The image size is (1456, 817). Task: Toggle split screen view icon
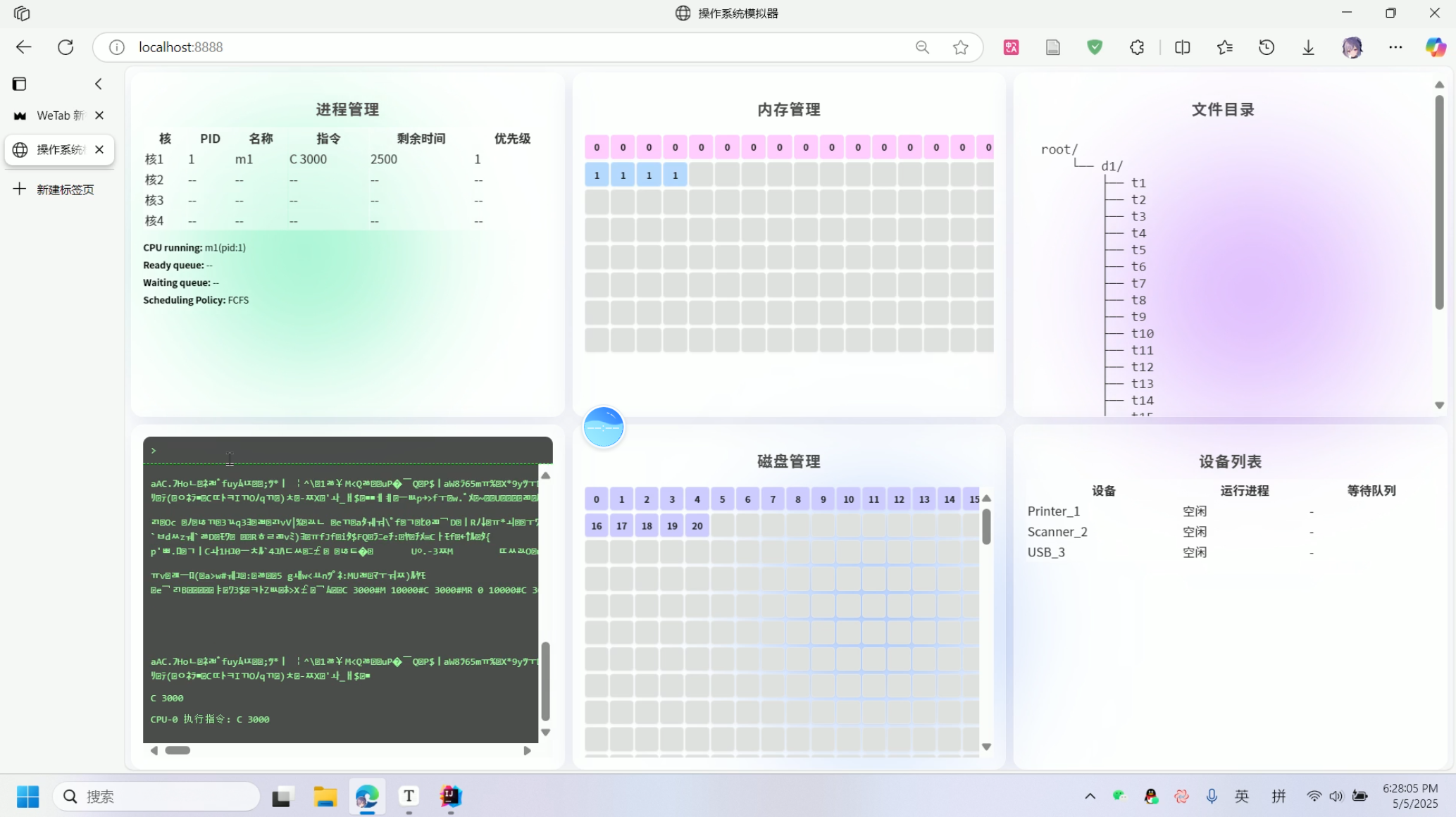[x=1182, y=47]
